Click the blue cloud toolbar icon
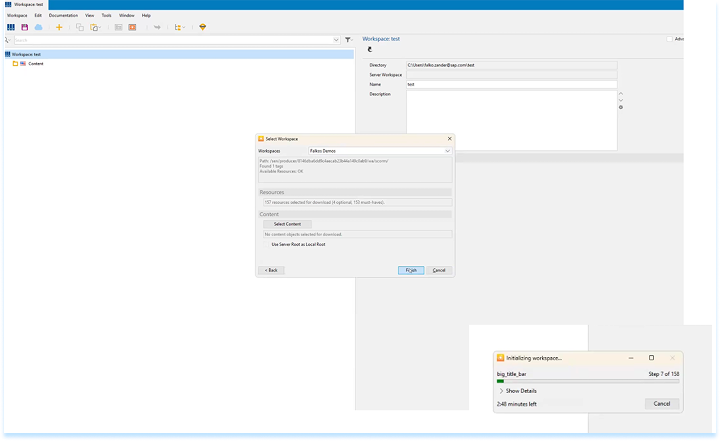Viewport: 720px width, 441px height. click(x=38, y=27)
